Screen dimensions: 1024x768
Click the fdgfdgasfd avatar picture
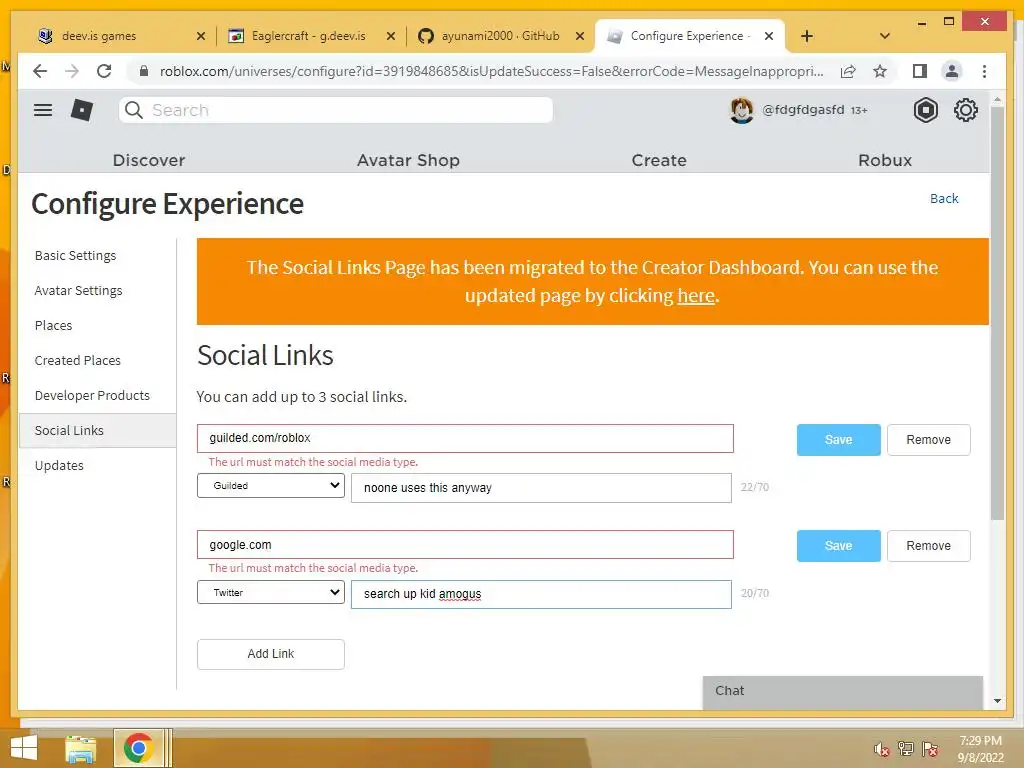[741, 110]
